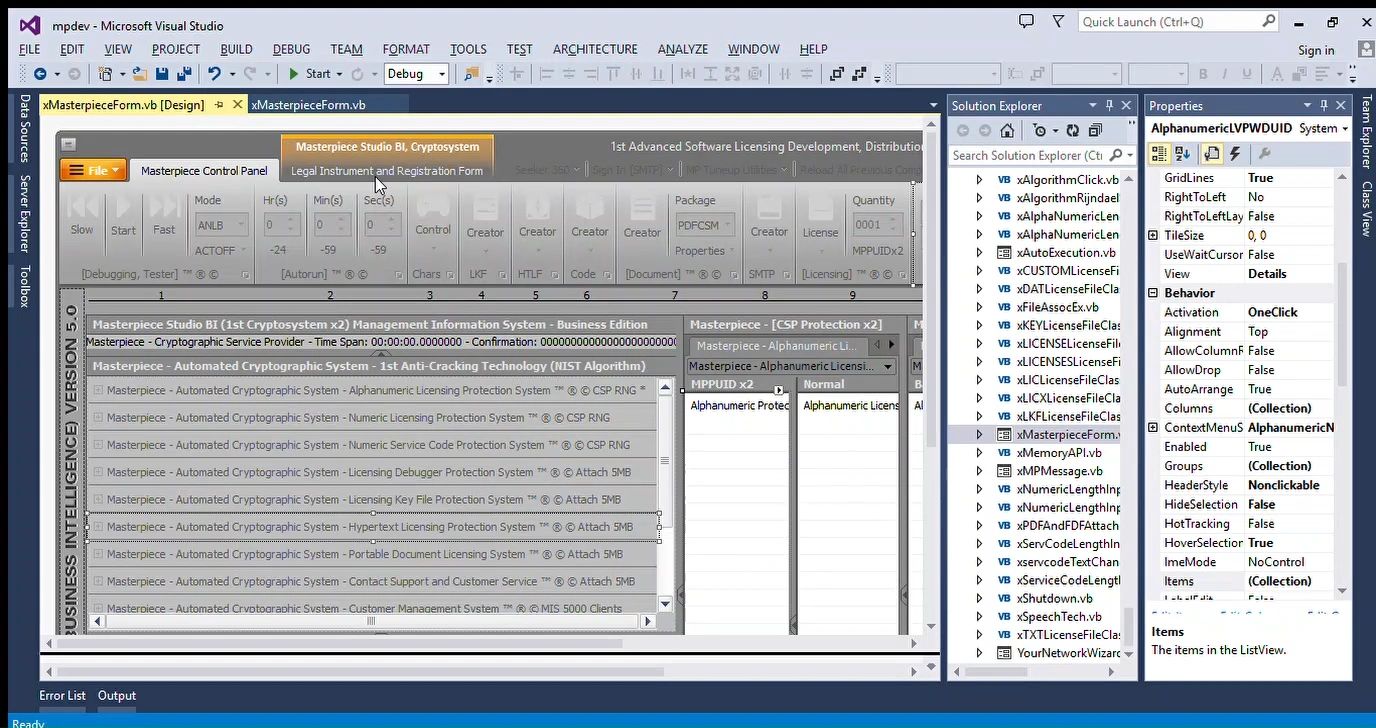
Task: Show Events with the lightning bolt icon
Action: [1235, 154]
